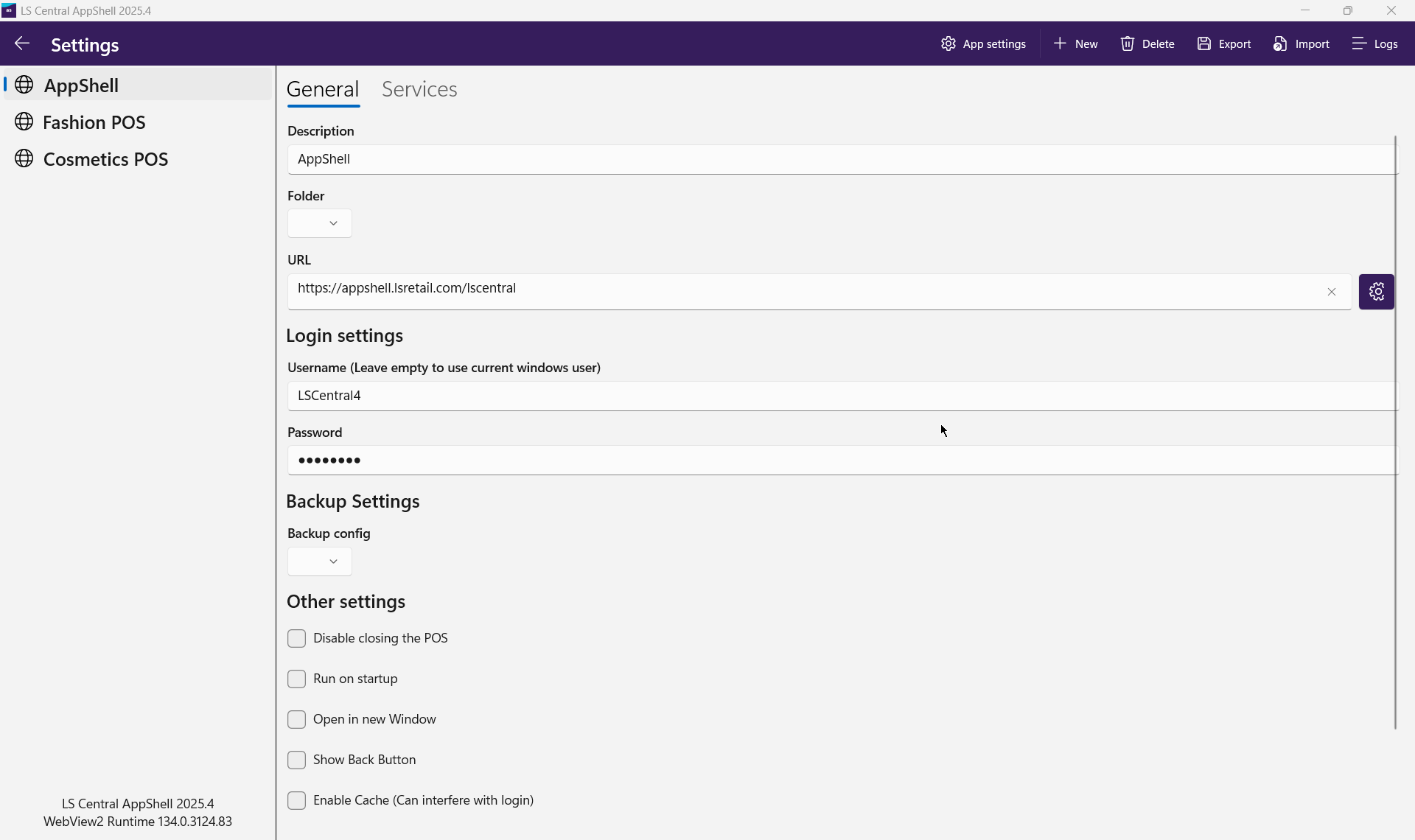The image size is (1415, 840).
Task: Expand the Folder dropdown
Action: [x=320, y=223]
